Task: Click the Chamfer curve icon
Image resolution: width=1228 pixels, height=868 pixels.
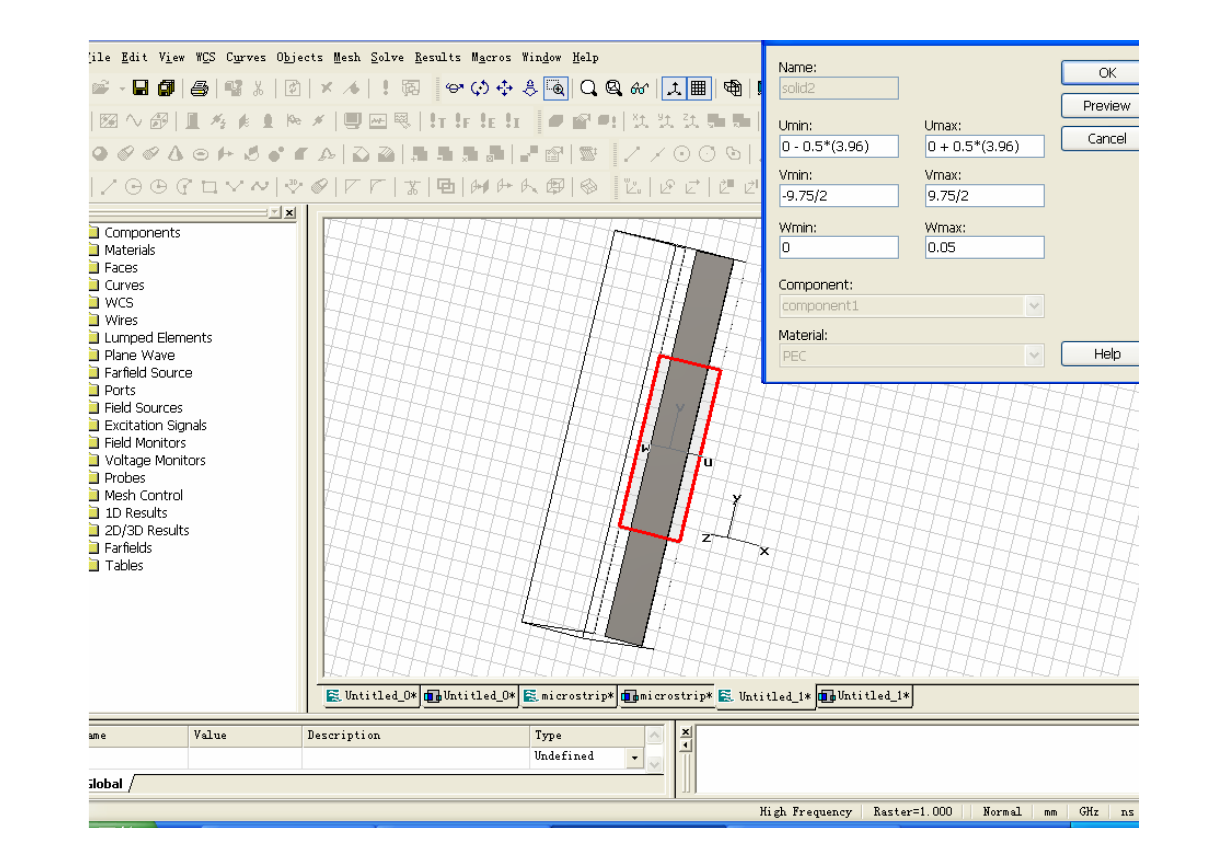Action: [x=353, y=186]
